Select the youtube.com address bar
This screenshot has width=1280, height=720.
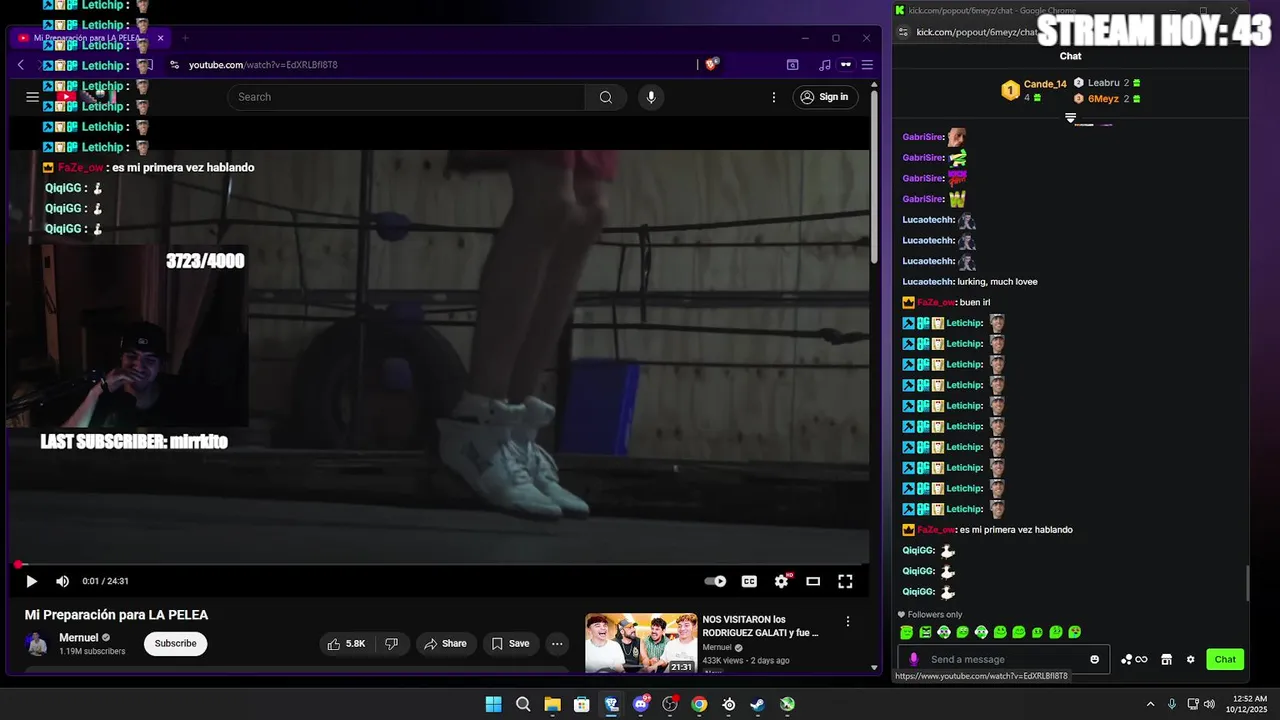pos(430,65)
